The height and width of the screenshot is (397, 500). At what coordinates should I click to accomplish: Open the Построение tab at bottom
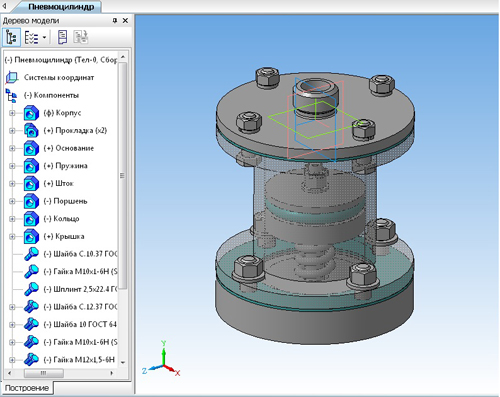click(27, 388)
